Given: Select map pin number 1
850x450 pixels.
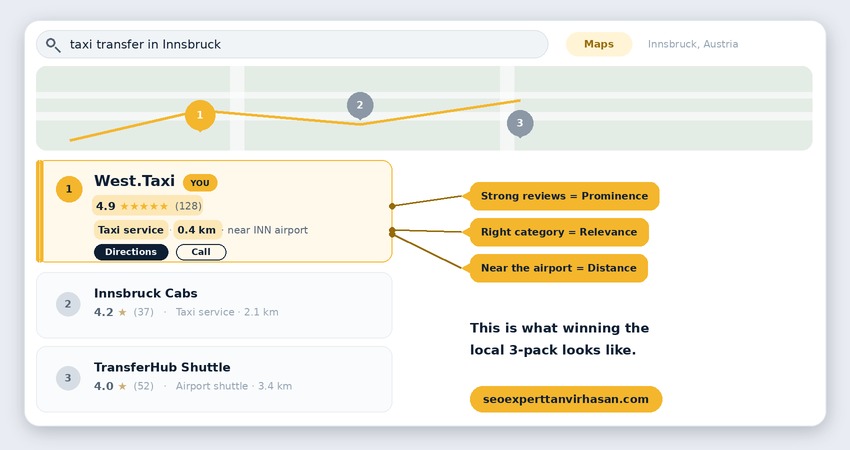Looking at the screenshot, I should (x=200, y=115).
